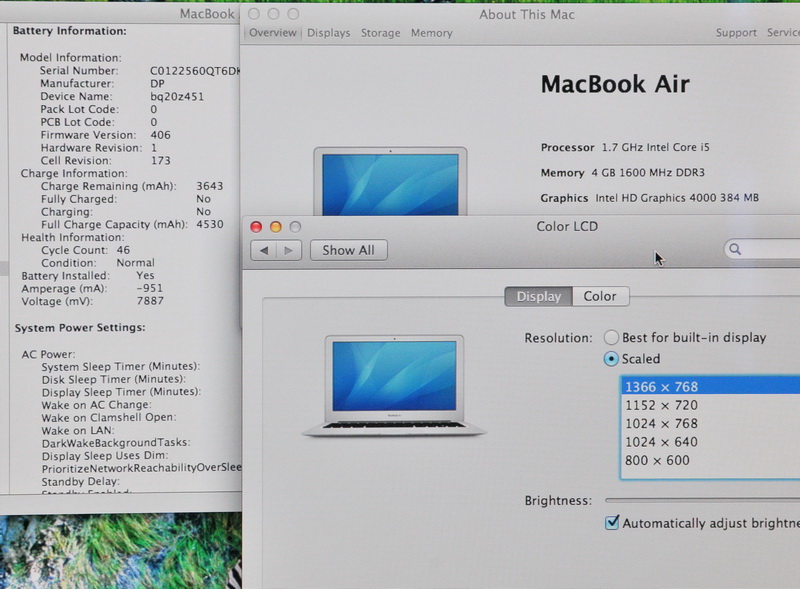Select Best for built-in display option
Screen dimensions: 800x589
pos(611,337)
